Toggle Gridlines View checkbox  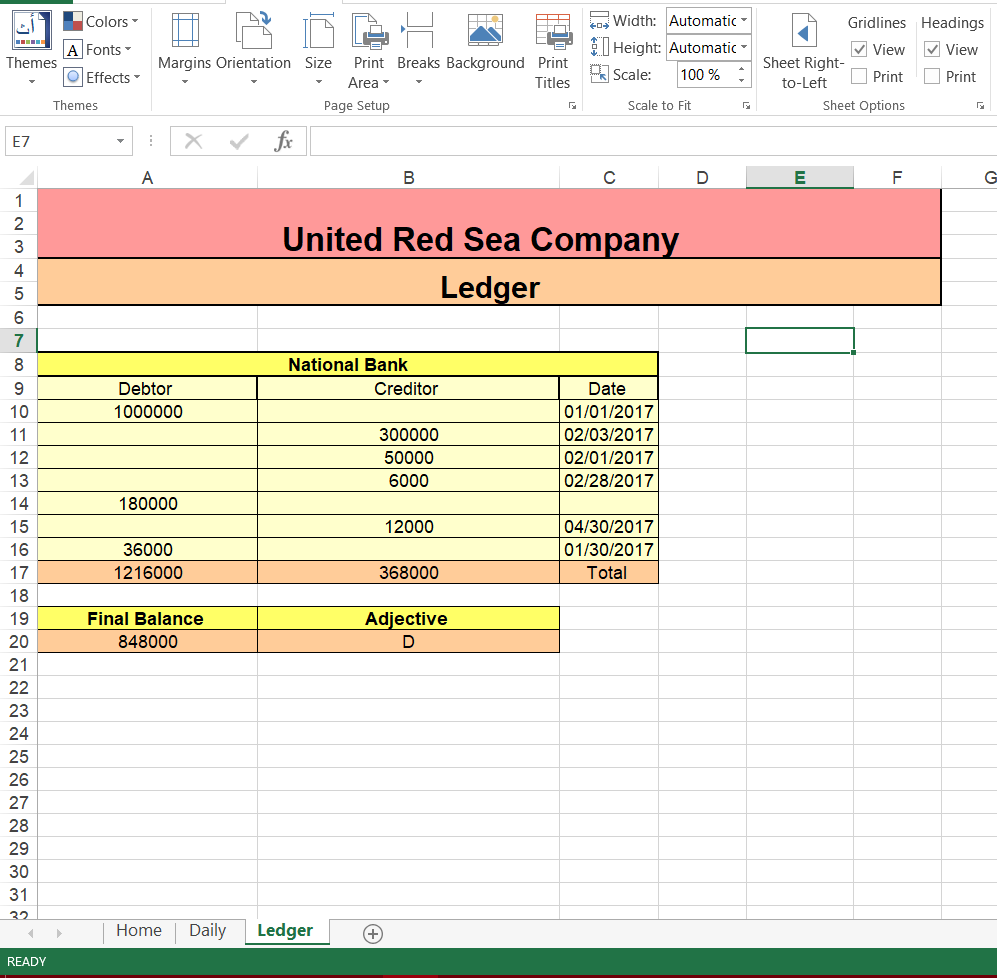click(859, 50)
